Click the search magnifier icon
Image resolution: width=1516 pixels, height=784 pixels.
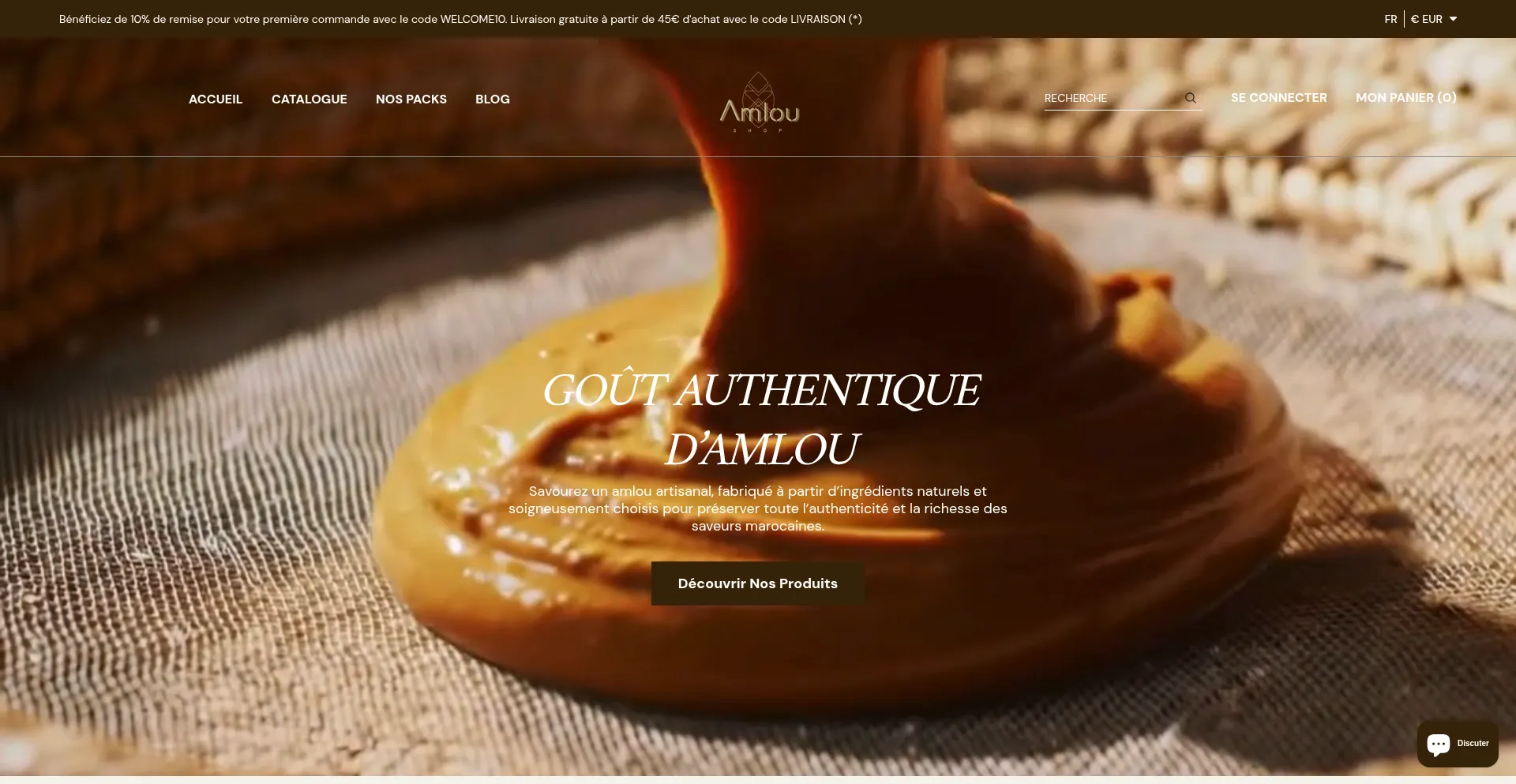click(x=1191, y=98)
